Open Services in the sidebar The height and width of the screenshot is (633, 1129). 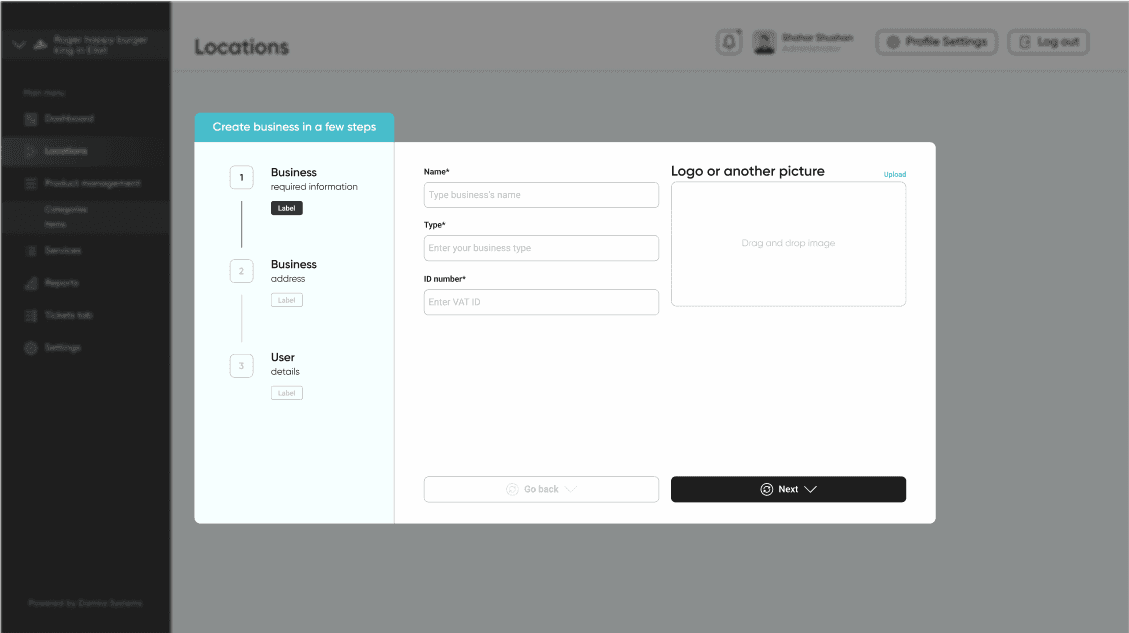pos(63,250)
